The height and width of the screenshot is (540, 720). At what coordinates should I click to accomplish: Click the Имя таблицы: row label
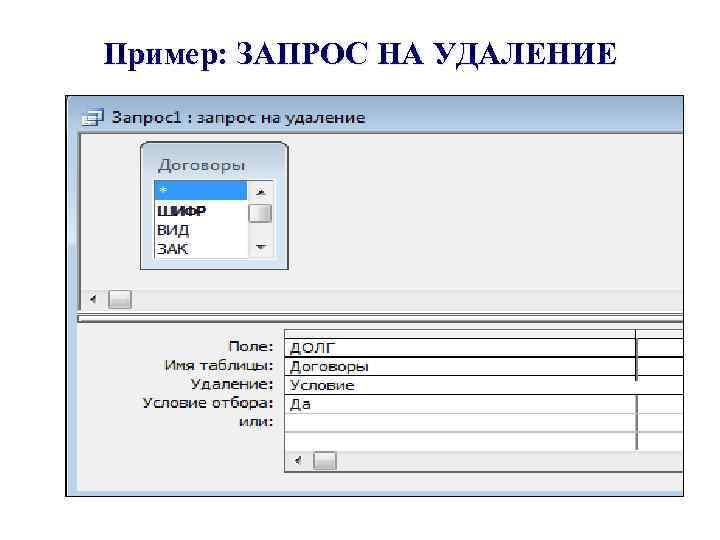(219, 366)
